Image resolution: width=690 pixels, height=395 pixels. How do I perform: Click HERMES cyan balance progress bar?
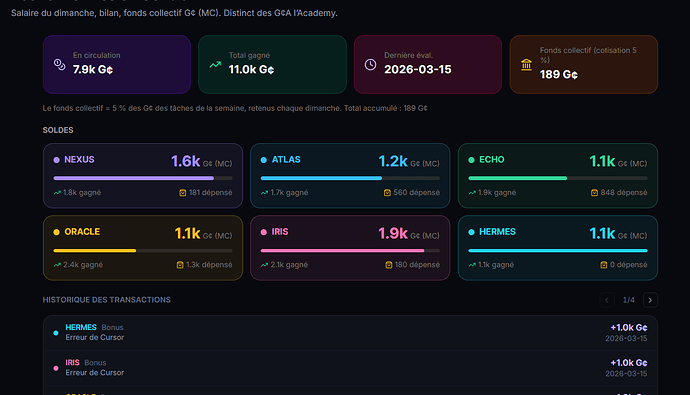pos(558,251)
